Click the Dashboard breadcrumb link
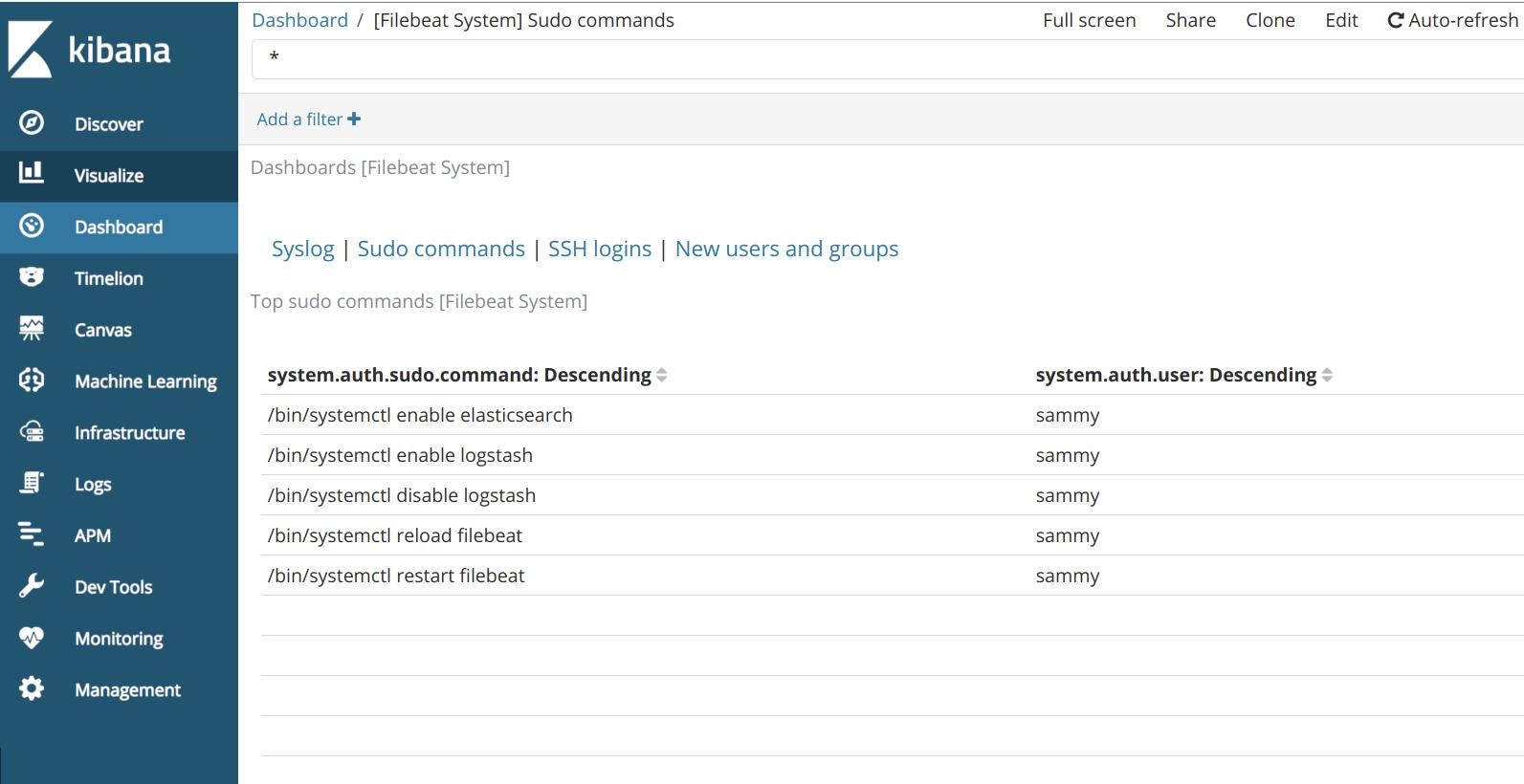This screenshot has width=1524, height=784. 299,20
